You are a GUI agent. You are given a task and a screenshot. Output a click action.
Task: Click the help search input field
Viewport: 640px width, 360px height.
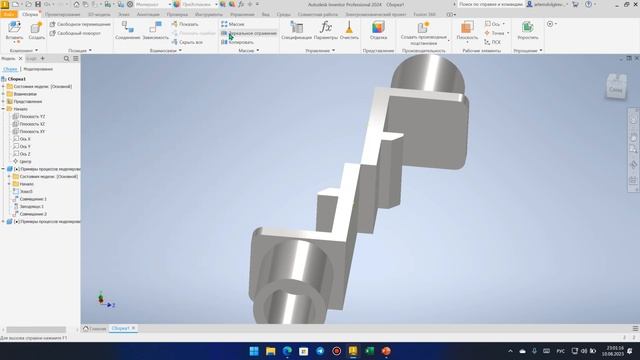click(x=490, y=4)
